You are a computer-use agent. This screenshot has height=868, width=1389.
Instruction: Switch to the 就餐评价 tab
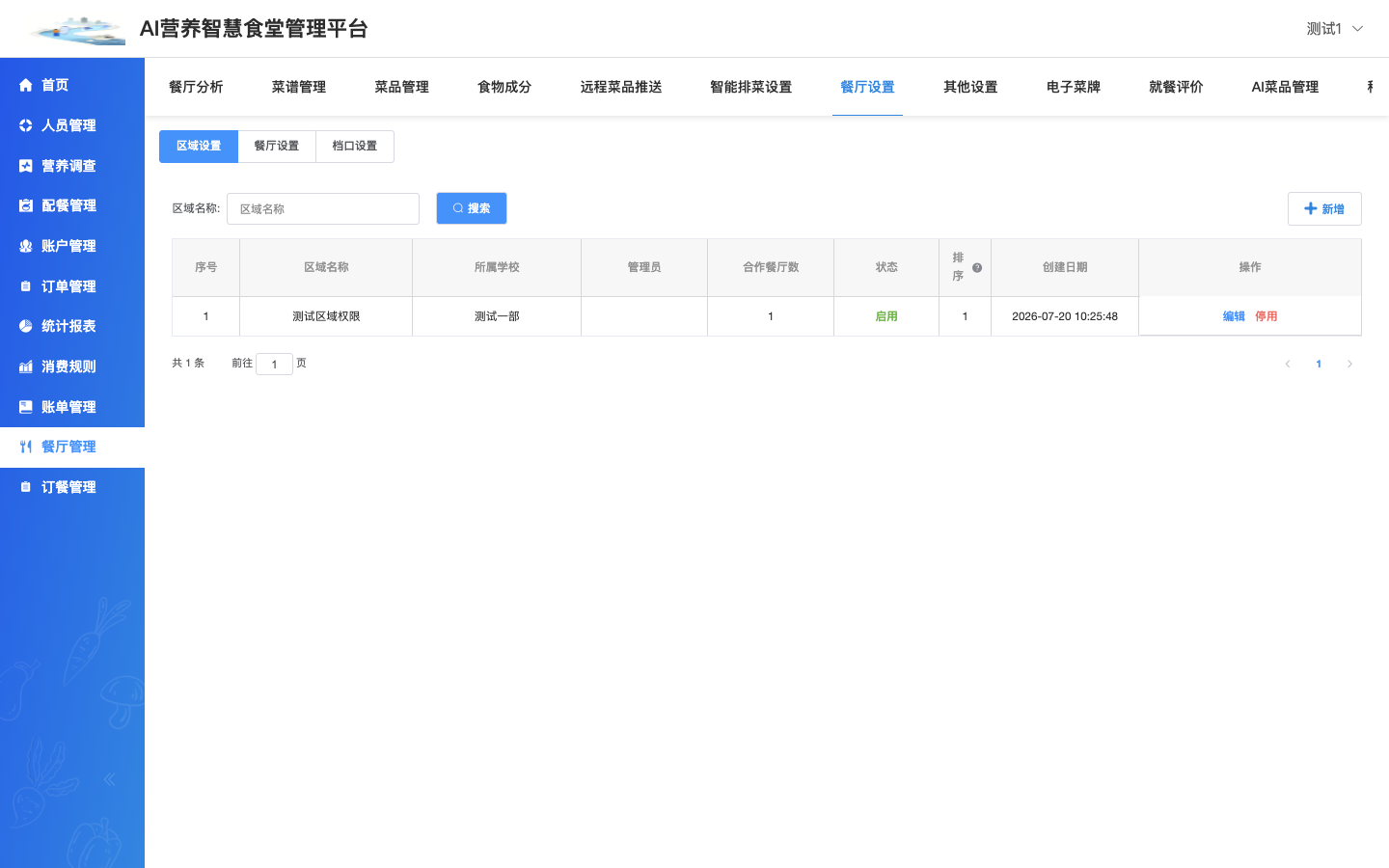1176,87
